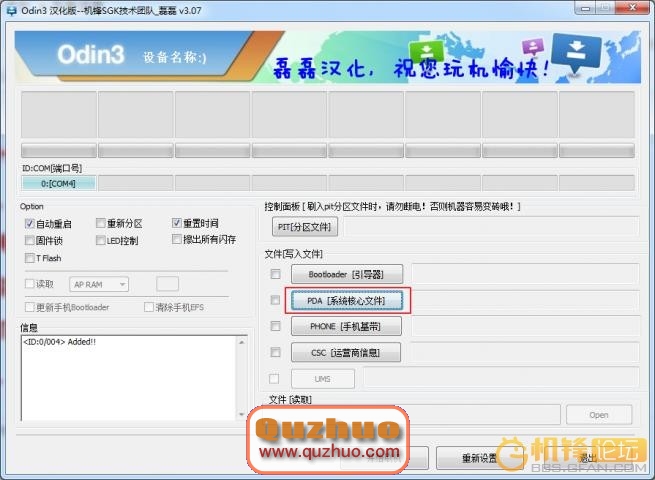The width and height of the screenshot is (655, 480).
Task: Tick the LED控制 checkbox
Action: click(x=100, y=240)
